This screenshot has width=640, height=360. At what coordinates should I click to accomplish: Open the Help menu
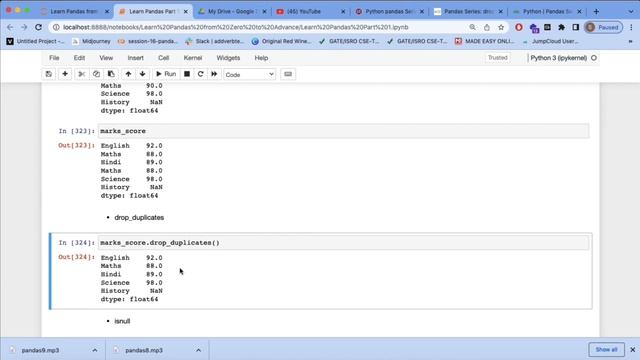pyautogui.click(x=261, y=58)
